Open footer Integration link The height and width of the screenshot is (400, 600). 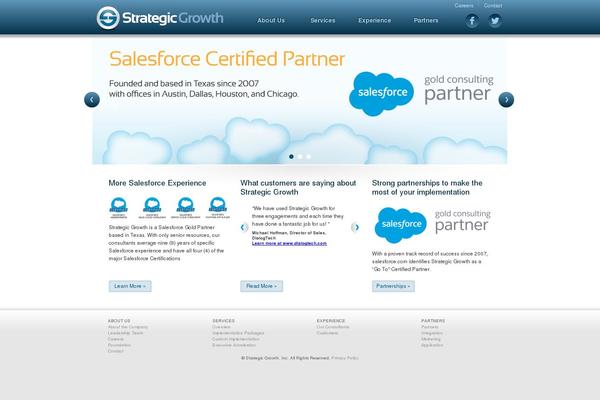432,333
